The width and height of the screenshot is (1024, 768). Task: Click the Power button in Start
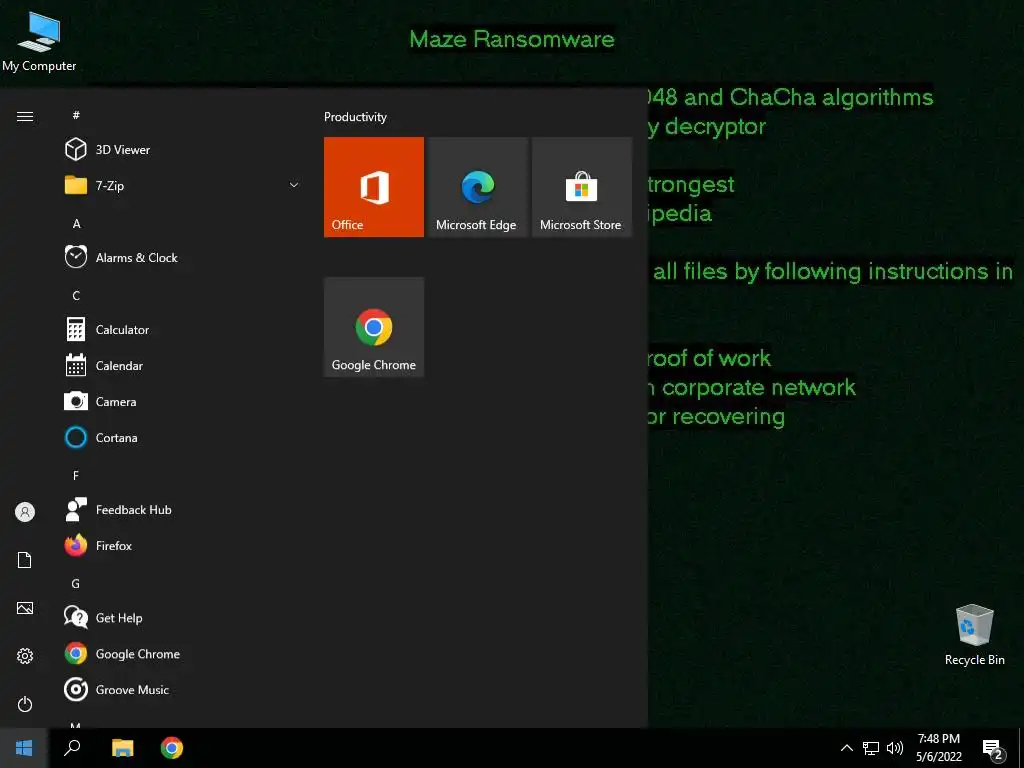tap(25, 704)
